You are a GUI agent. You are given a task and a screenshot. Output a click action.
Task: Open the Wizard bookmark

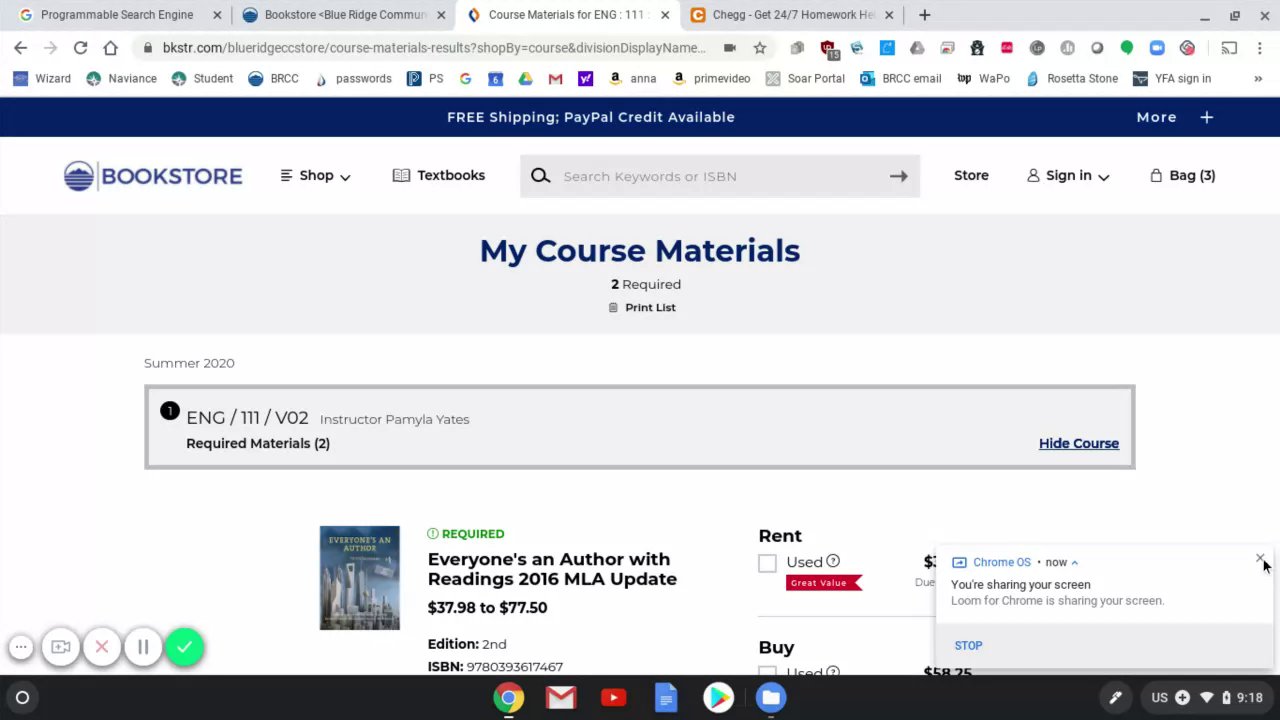[42, 78]
